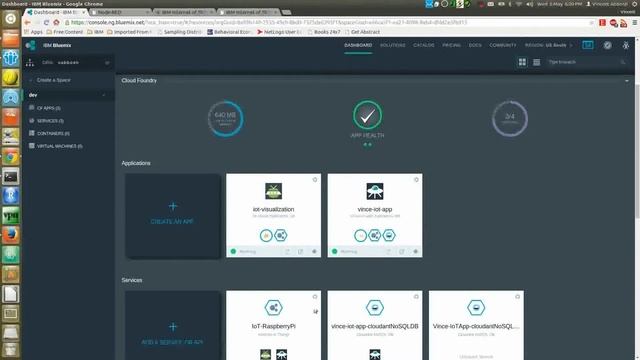Click bound app icon under vince-iot-app-cloudantNoSQLDB
Image resolution: width=640 pixels, height=360 pixels.
coord(375,354)
